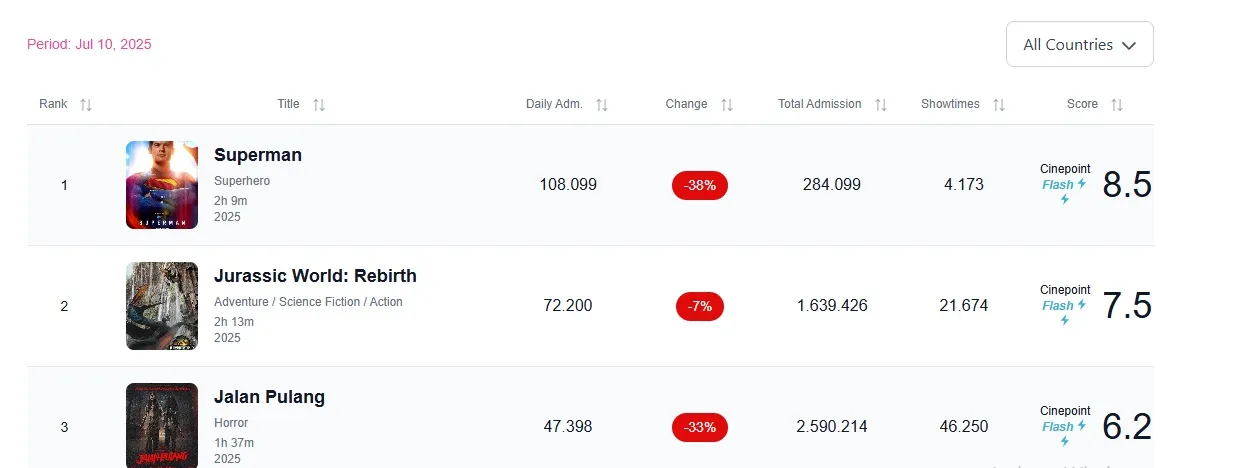Open the Jurassic World: Rebirth title link
1236x468 pixels.
tap(315, 276)
